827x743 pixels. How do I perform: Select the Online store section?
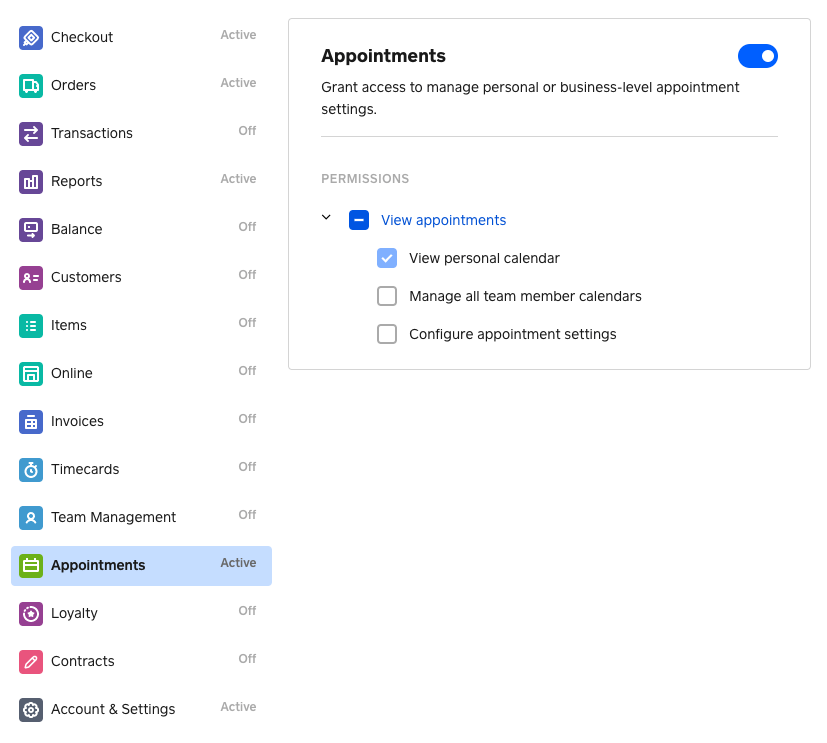point(141,373)
